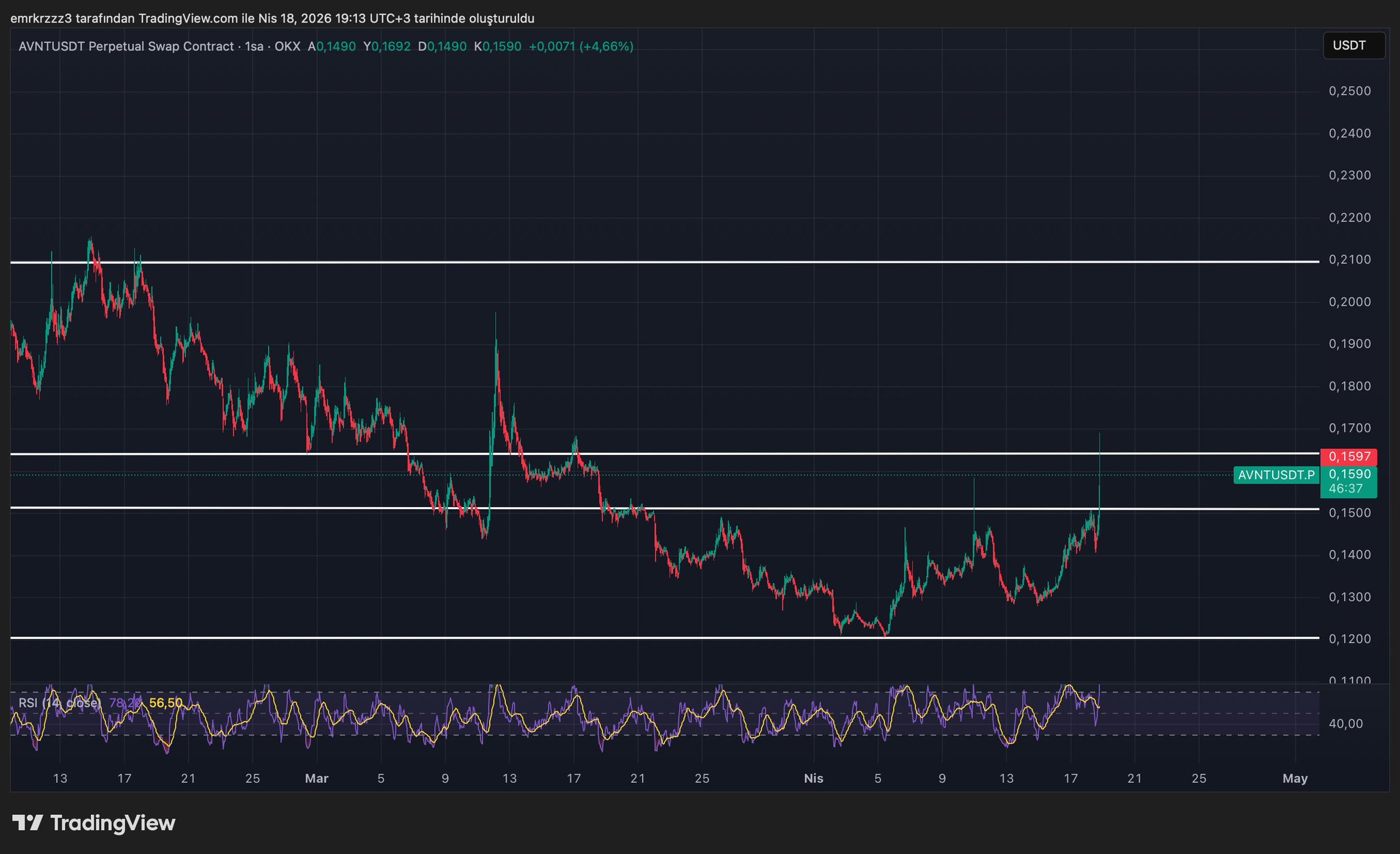Click the red 0,1597 price tag

click(x=1348, y=456)
